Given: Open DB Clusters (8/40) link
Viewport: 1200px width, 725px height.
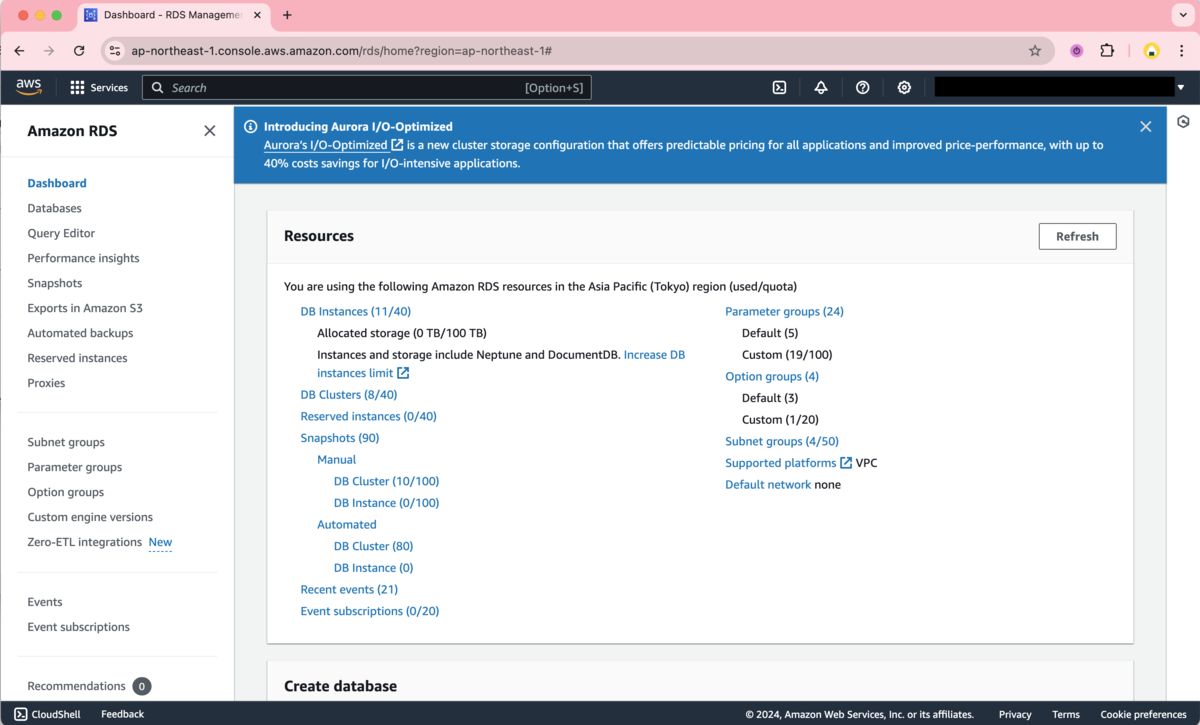Looking at the screenshot, I should (349, 395).
